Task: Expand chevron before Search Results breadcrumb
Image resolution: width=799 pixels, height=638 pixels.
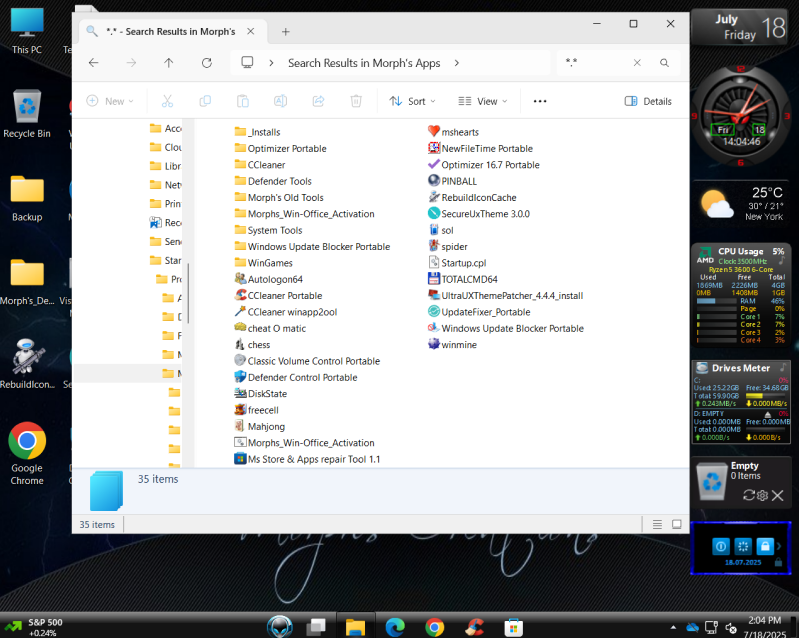Action: (272, 63)
